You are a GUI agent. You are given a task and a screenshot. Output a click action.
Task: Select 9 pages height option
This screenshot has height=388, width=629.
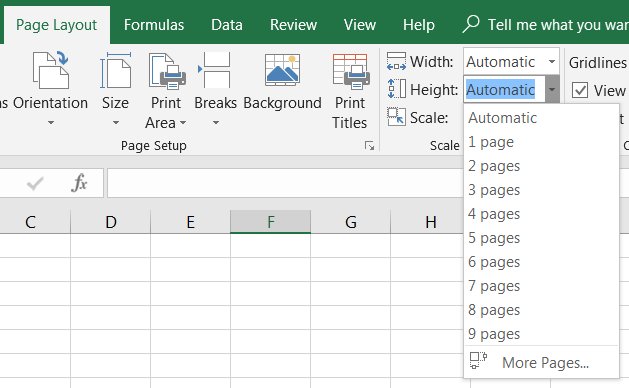click(x=541, y=334)
